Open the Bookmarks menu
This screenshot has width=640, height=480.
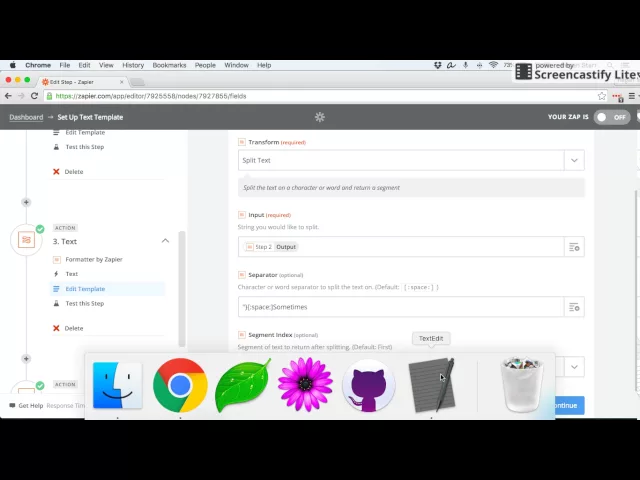pyautogui.click(x=169, y=65)
